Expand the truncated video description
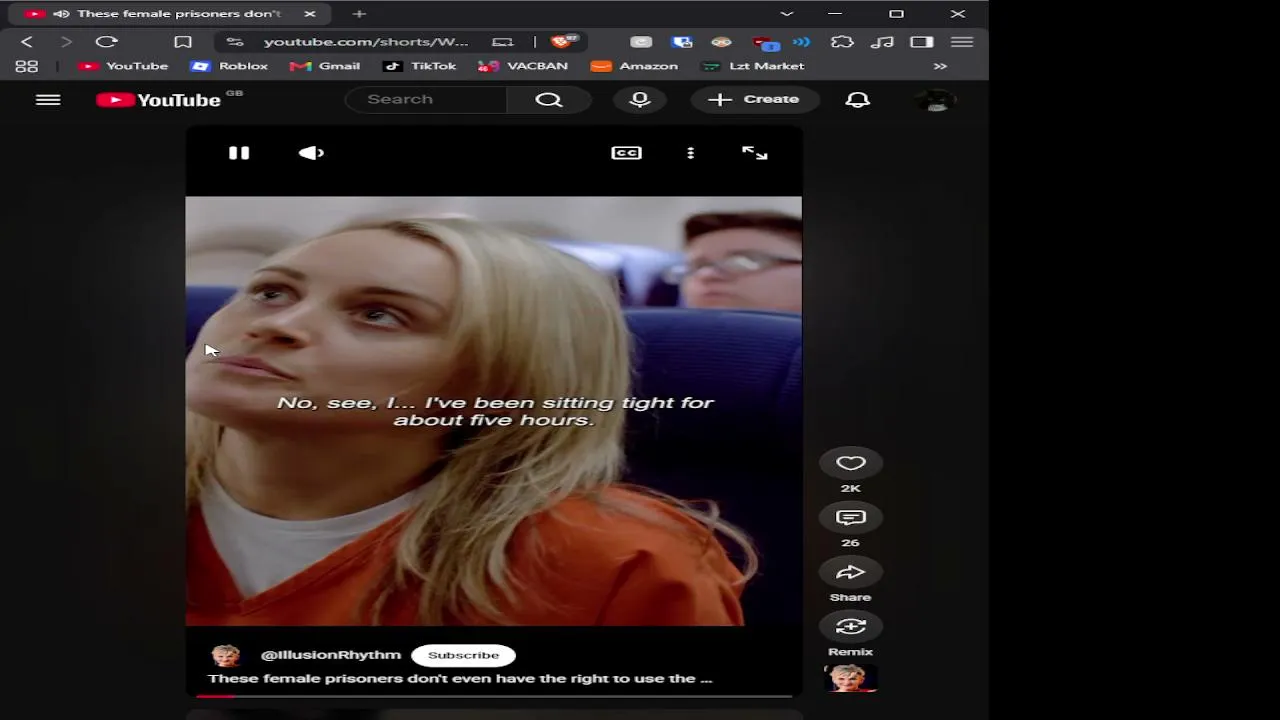This screenshot has height=720, width=1280. (x=460, y=679)
